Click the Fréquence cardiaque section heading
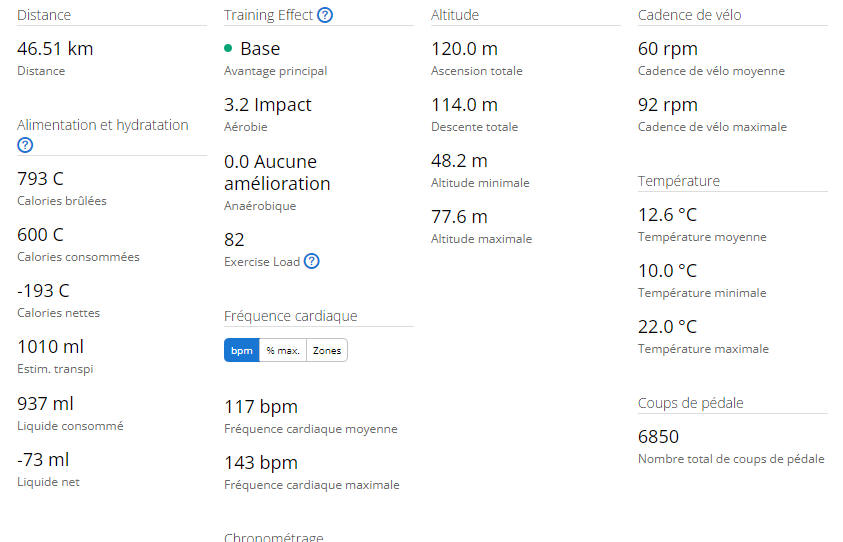The height and width of the screenshot is (542, 843). pyautogui.click(x=291, y=316)
